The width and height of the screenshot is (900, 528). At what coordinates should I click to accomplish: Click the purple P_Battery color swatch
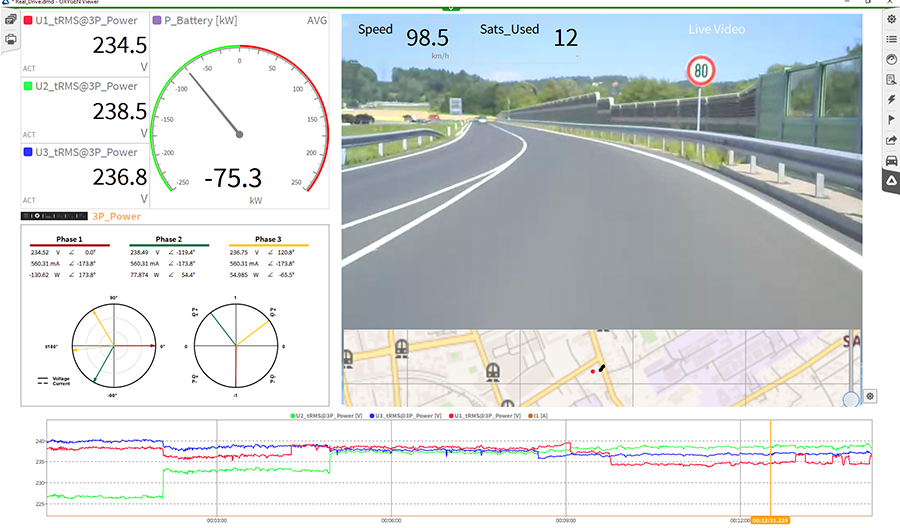coord(156,20)
